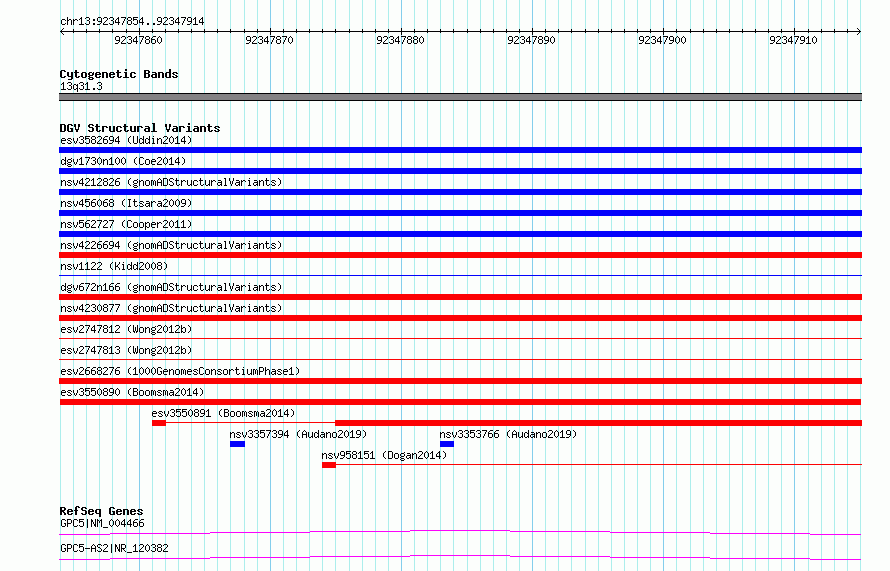This screenshot has height=571, width=890.
Task: Click the red bar under nsv4226694
Action: point(460,255)
